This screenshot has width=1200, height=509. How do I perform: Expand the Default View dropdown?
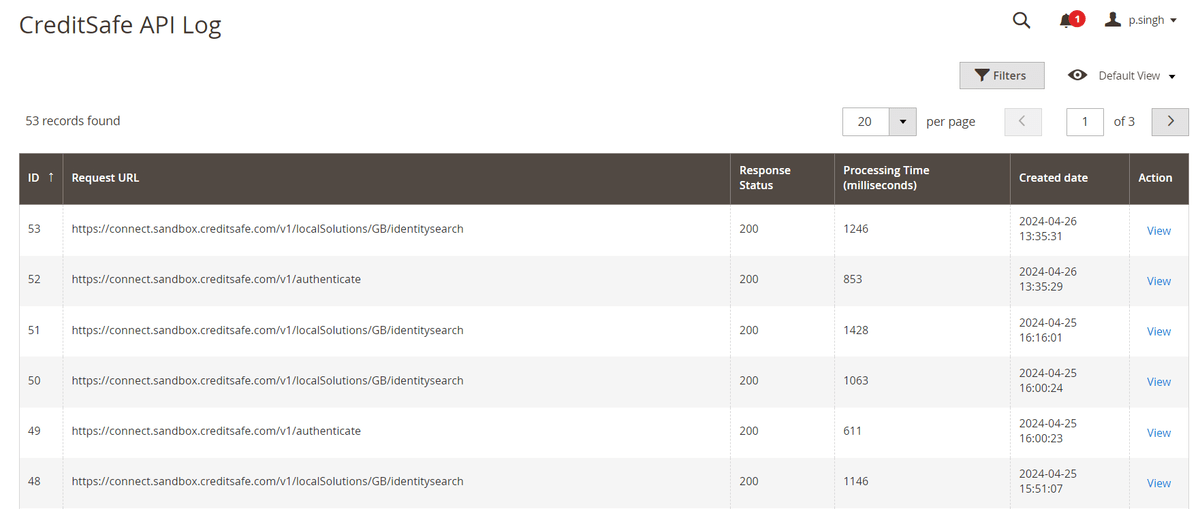(x=1135, y=76)
